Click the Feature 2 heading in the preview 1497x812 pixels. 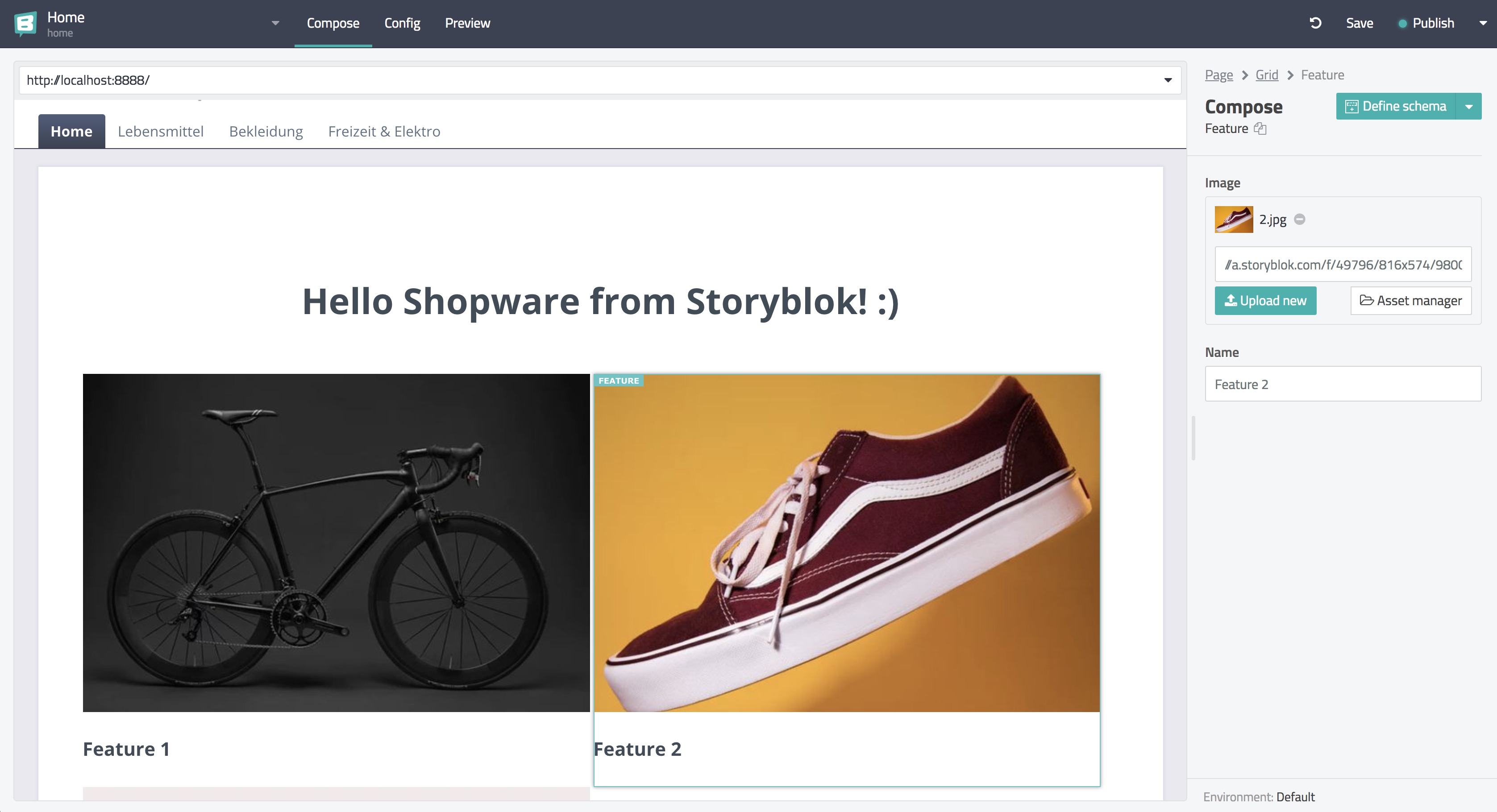(637, 749)
